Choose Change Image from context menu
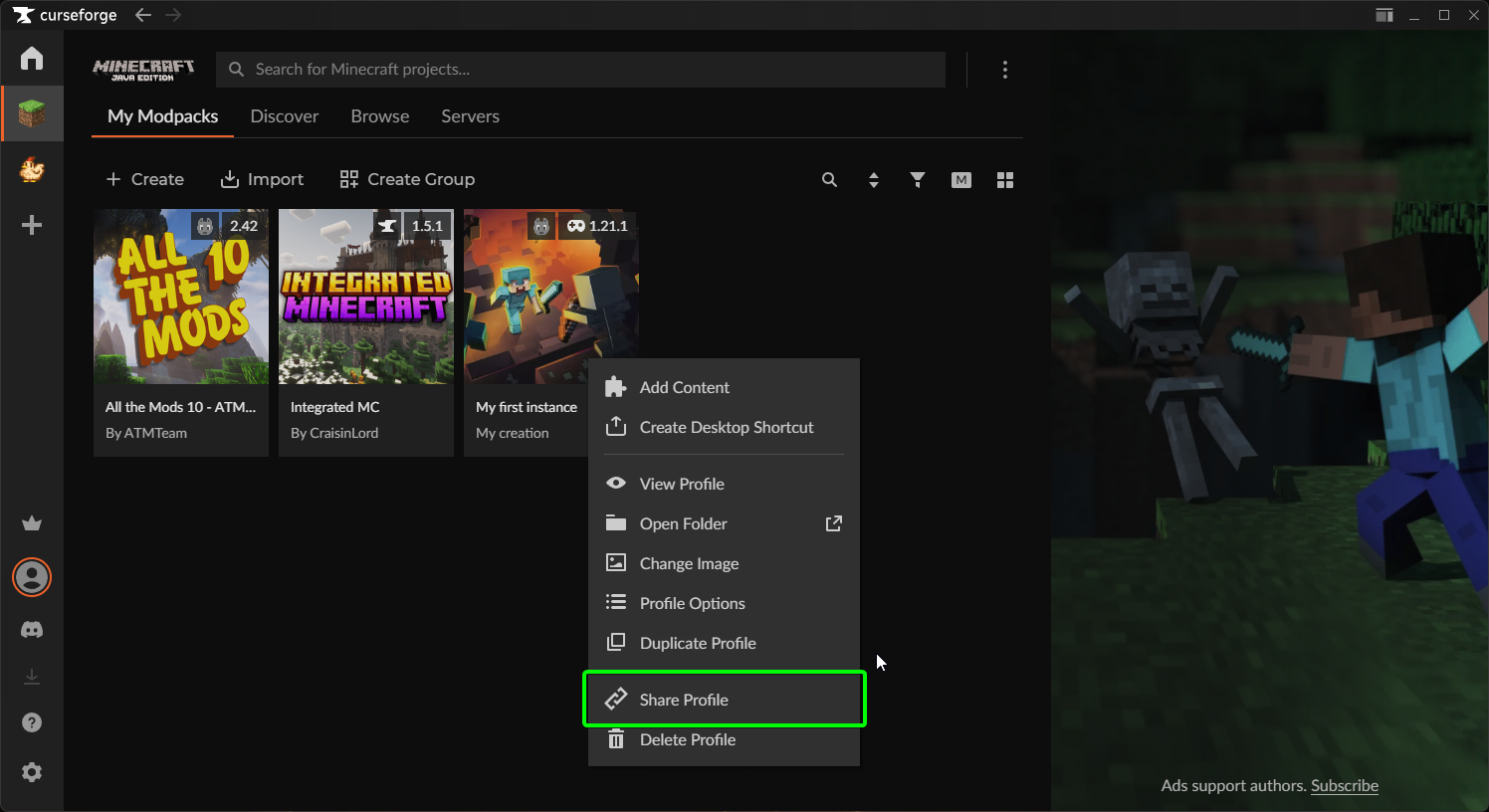This screenshot has height=812, width=1489. pyautogui.click(x=724, y=563)
